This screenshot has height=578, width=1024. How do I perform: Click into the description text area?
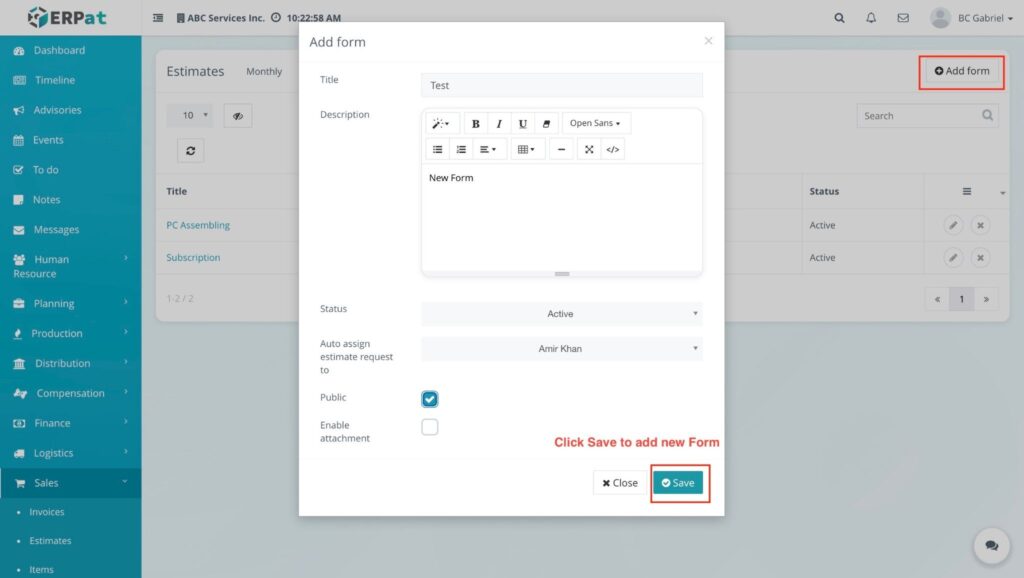pyautogui.click(x=562, y=217)
